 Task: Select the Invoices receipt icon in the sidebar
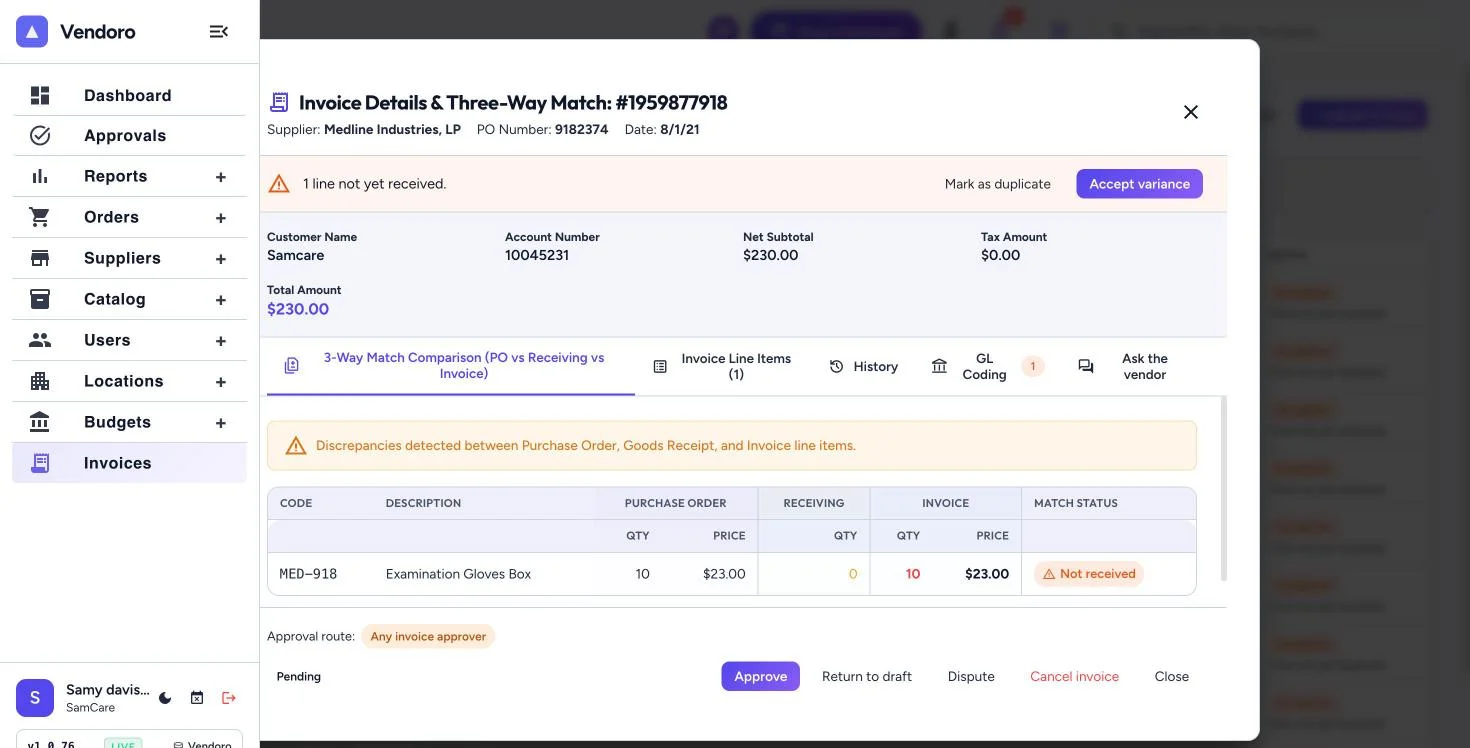(x=40, y=463)
